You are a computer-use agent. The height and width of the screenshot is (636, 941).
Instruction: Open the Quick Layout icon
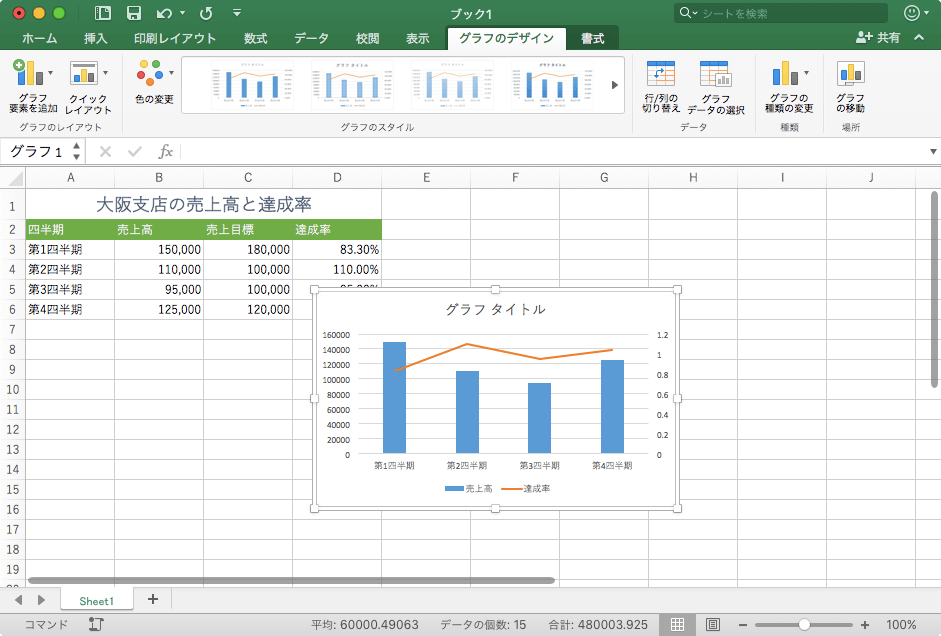83,73
